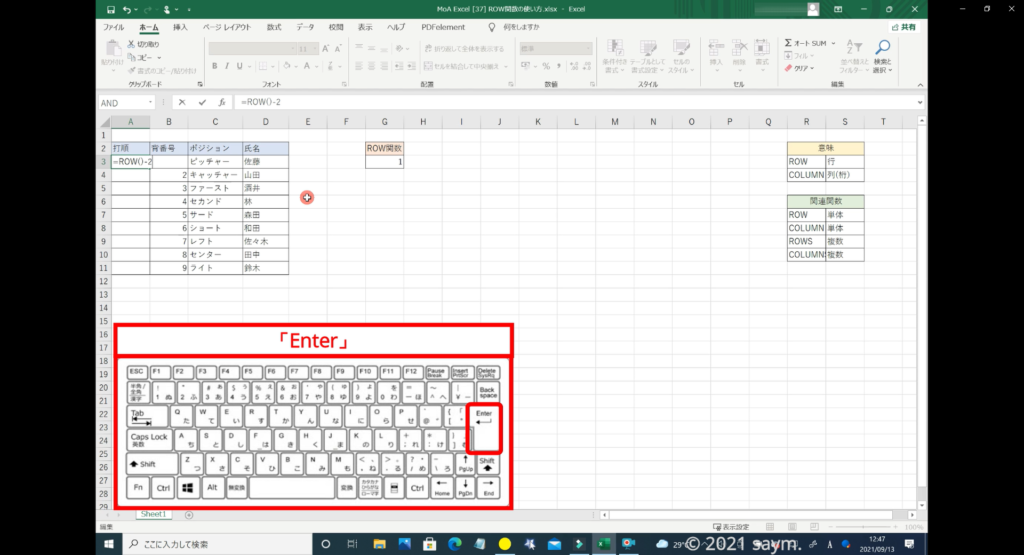Click the Cut (切り取り) scissors icon
This screenshot has height=555, width=1024.
pyautogui.click(x=131, y=44)
